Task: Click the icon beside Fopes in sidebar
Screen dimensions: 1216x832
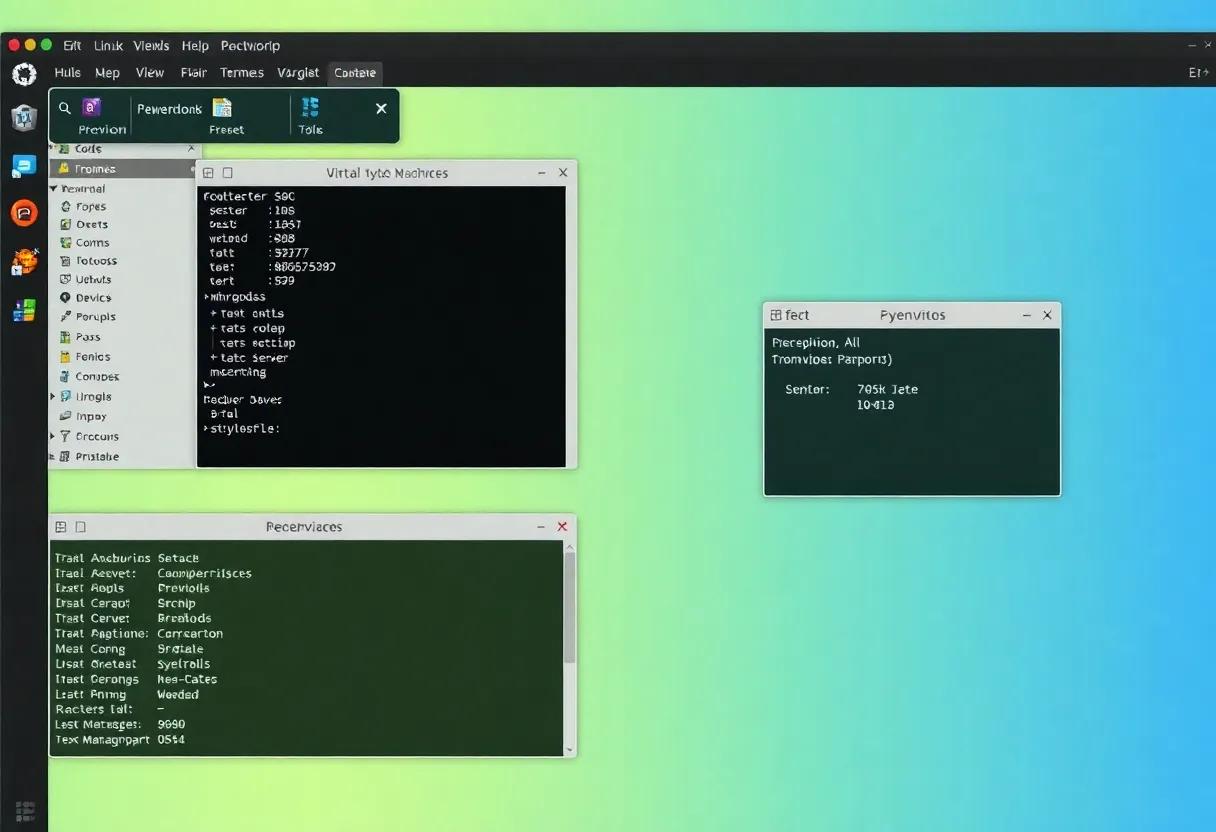Action: click(x=66, y=207)
